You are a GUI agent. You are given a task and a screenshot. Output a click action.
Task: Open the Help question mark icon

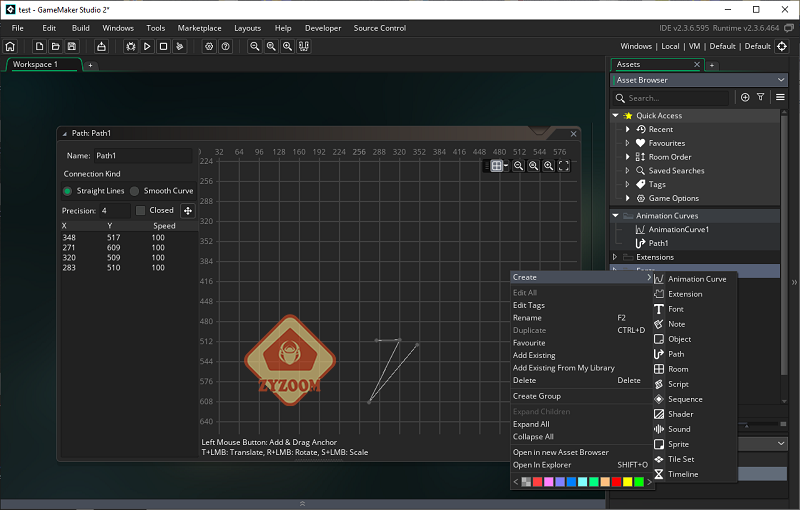tap(226, 46)
